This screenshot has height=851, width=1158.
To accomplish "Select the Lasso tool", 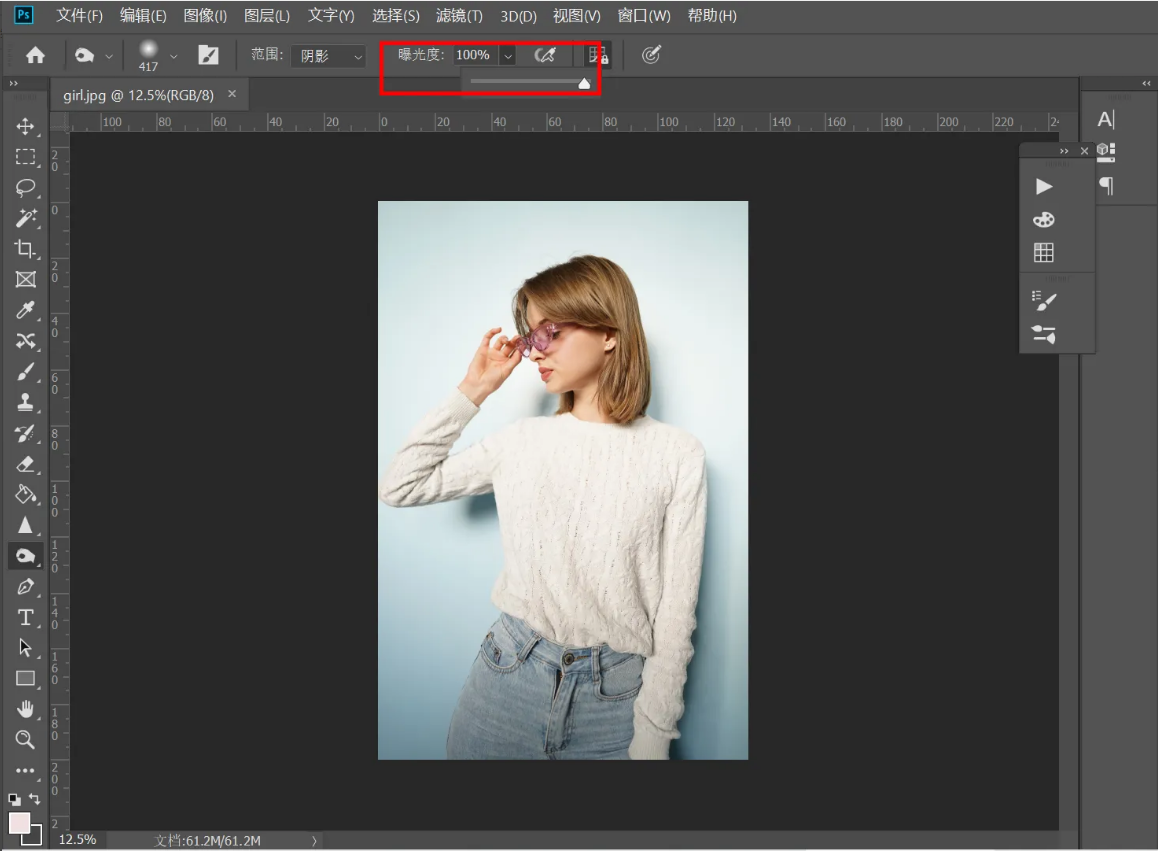I will point(25,187).
